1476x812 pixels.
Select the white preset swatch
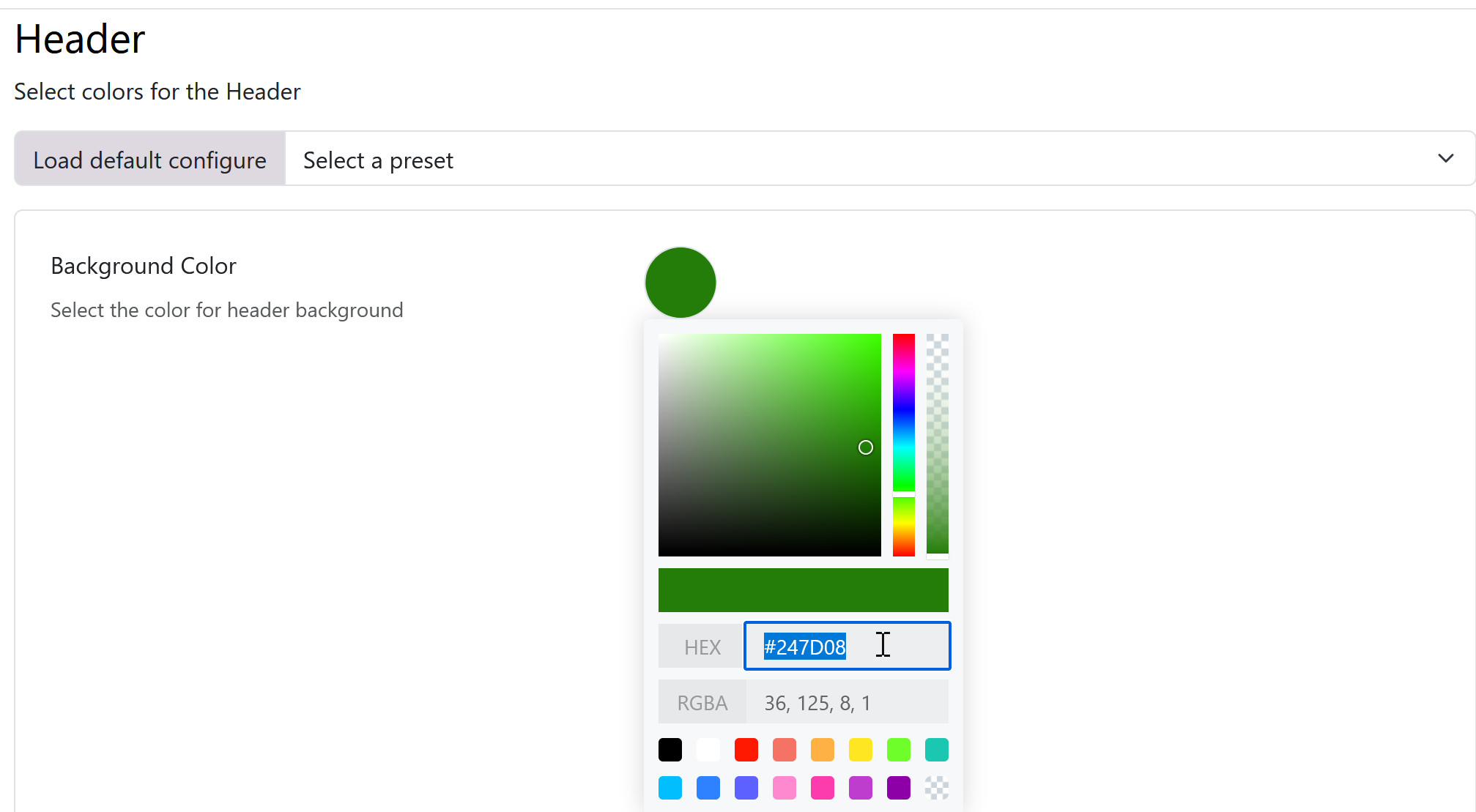(708, 750)
